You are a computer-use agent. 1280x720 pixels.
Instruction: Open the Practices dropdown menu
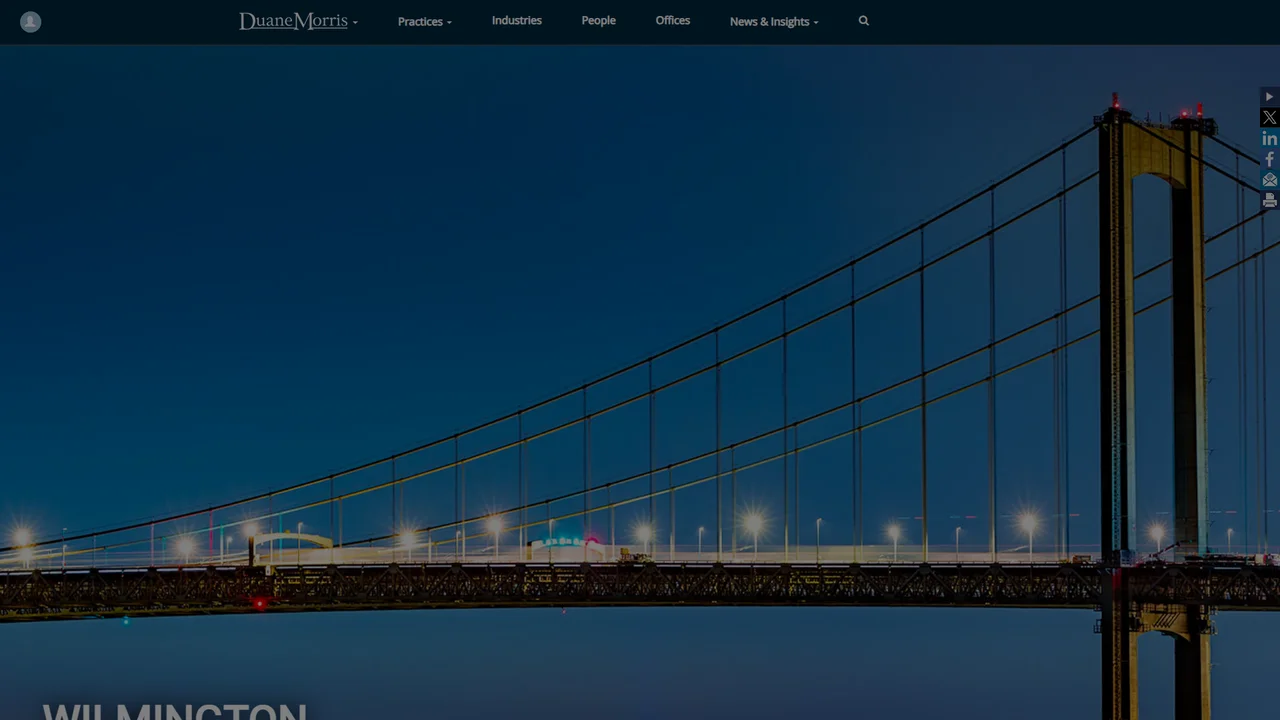(425, 21)
